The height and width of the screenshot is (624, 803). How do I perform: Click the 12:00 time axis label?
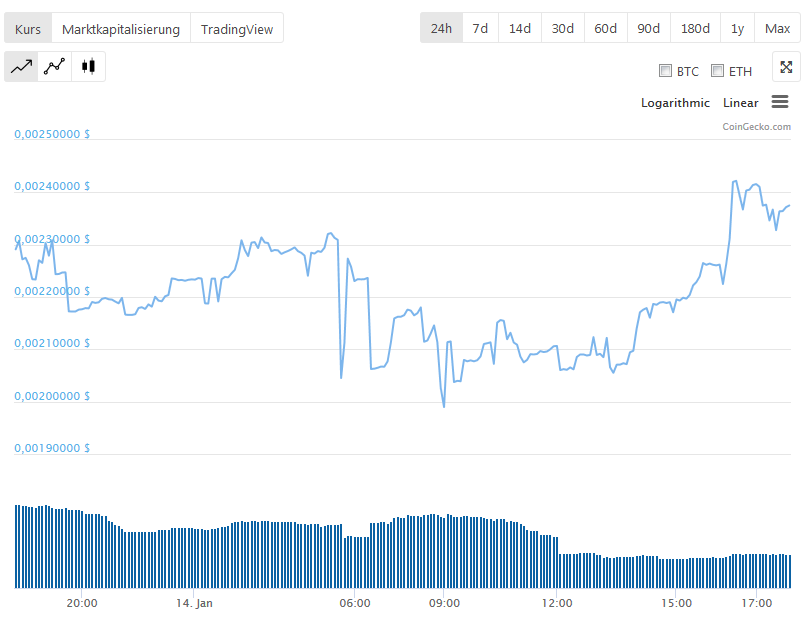[557, 603]
